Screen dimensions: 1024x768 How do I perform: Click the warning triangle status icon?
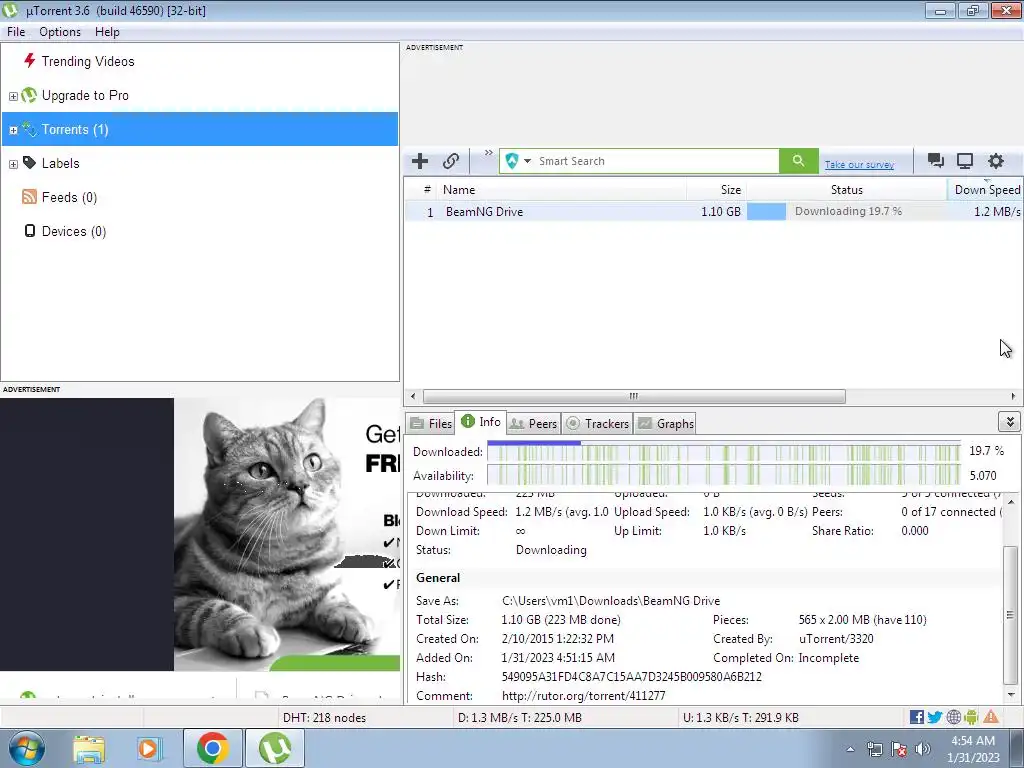tap(991, 717)
